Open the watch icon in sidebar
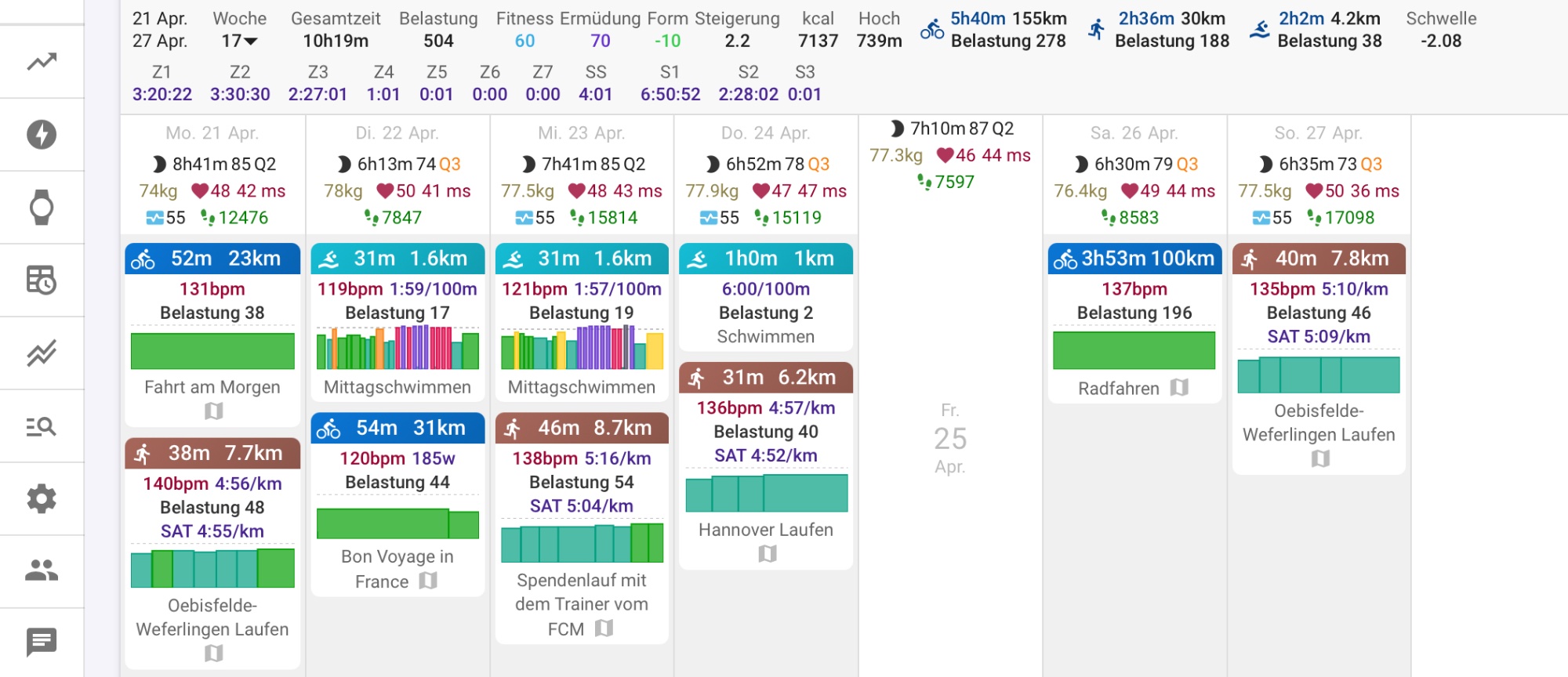 [42, 208]
